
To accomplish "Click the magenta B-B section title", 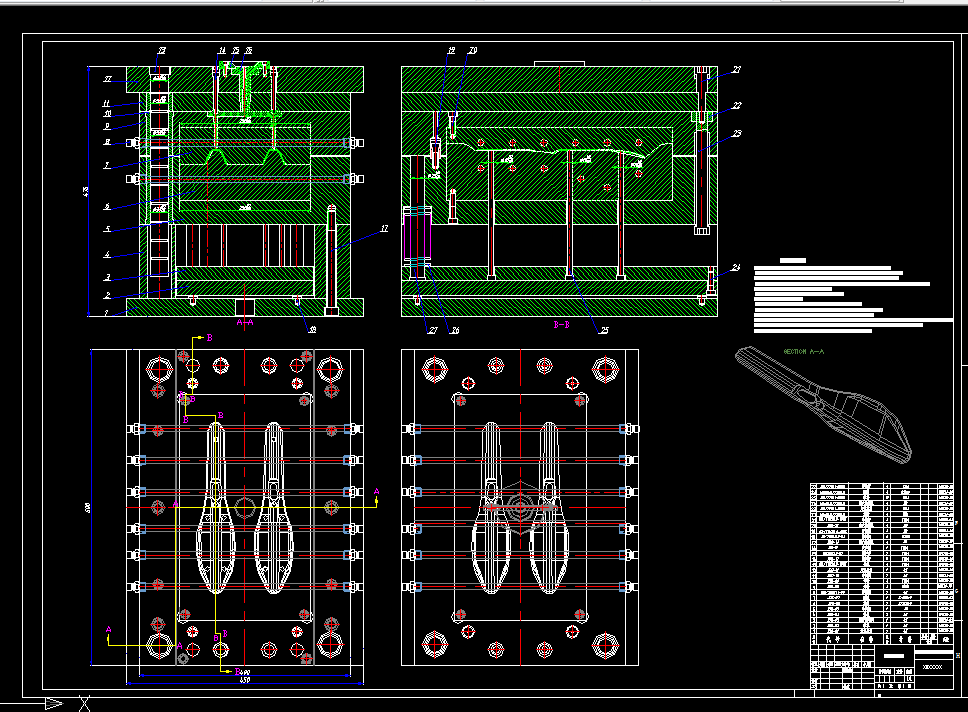I will click(x=561, y=324).
